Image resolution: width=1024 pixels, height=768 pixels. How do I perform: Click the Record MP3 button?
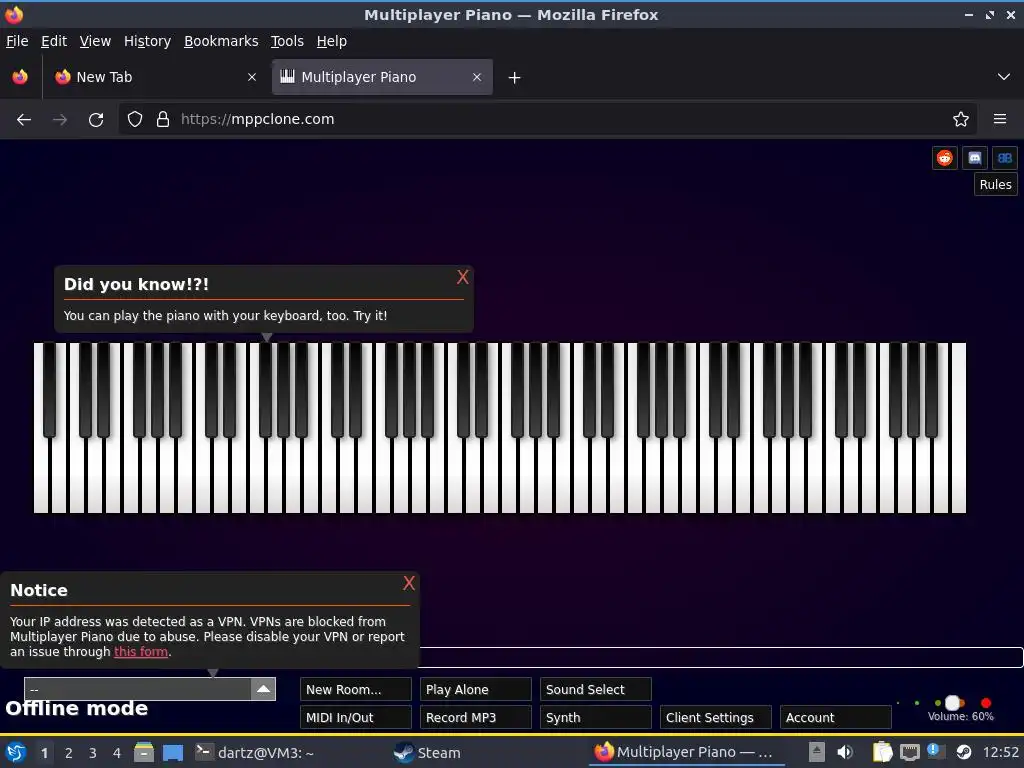pos(475,717)
